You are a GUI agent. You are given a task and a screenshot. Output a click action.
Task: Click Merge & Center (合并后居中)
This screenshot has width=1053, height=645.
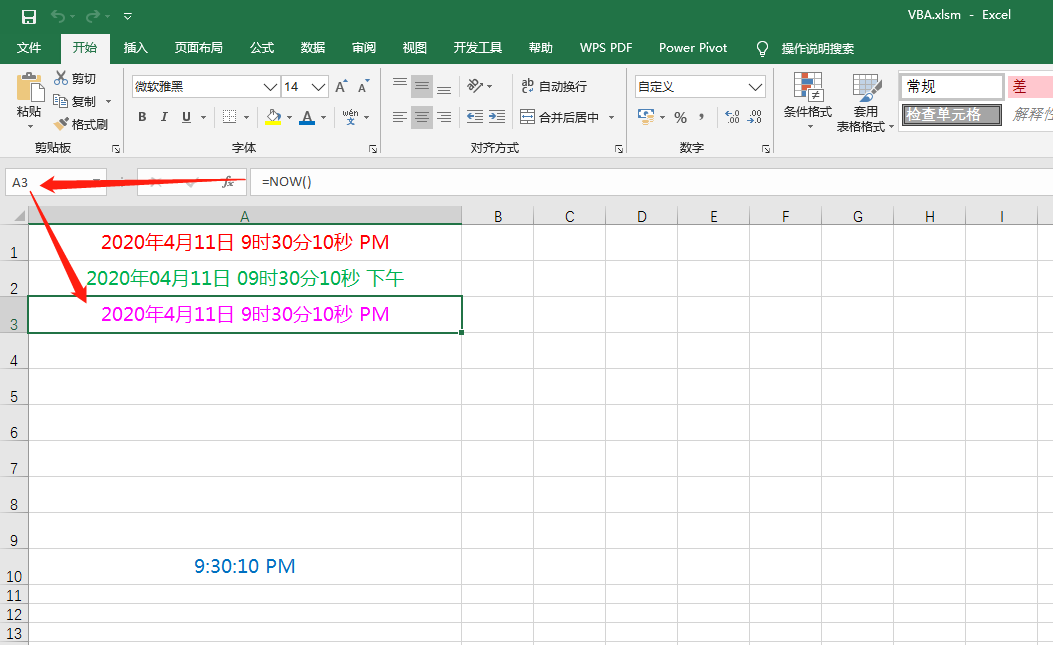click(x=560, y=117)
